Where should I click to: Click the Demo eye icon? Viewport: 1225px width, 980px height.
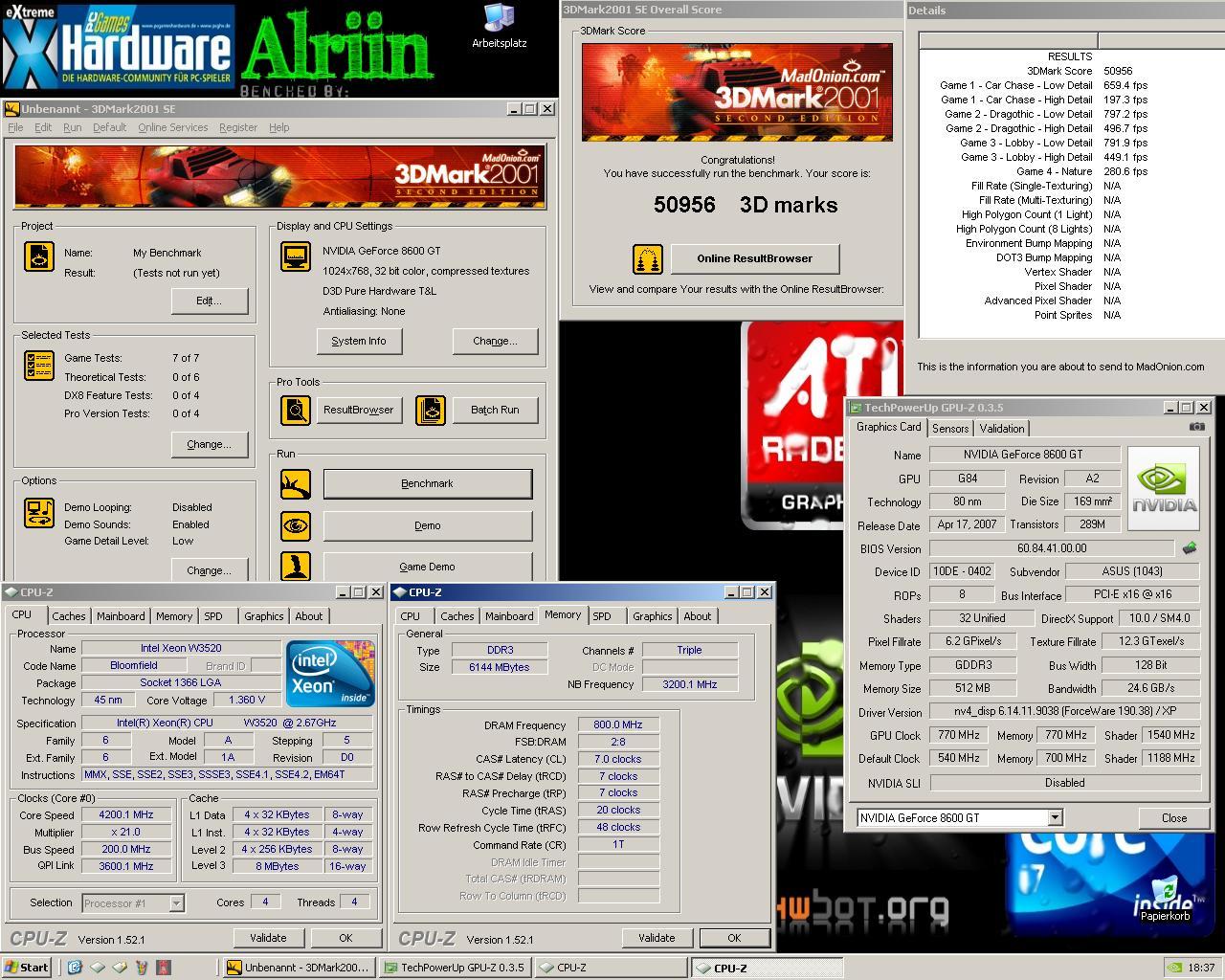tap(296, 525)
